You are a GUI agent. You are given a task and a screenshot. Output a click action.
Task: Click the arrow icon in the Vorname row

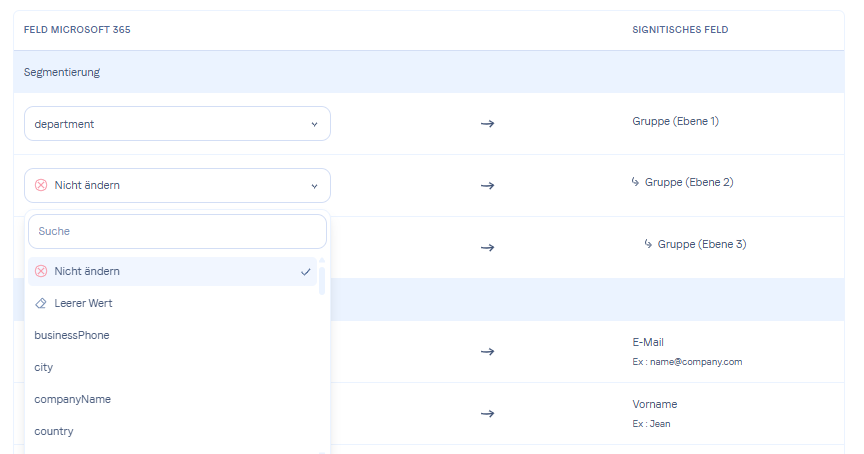[x=488, y=413]
